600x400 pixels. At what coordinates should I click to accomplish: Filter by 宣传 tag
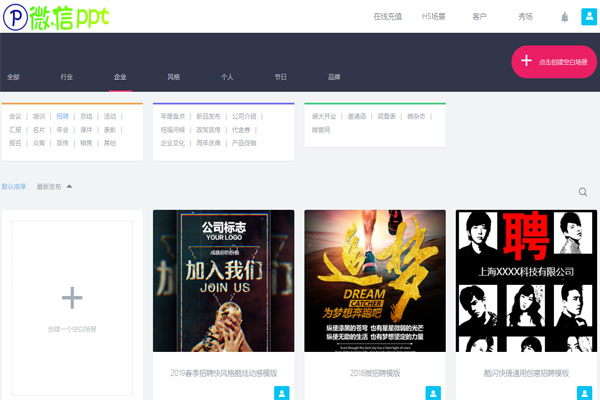click(x=63, y=143)
